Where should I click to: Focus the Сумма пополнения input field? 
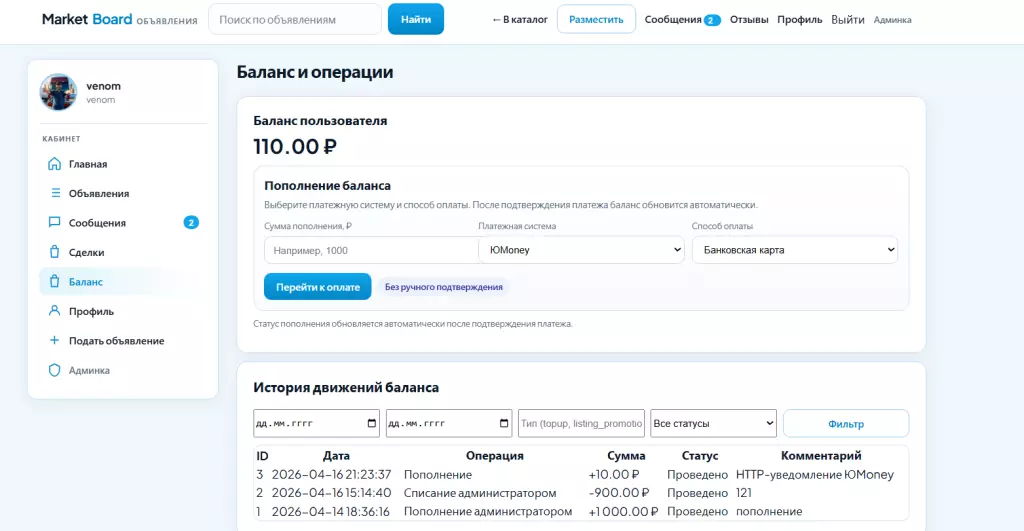pos(368,250)
